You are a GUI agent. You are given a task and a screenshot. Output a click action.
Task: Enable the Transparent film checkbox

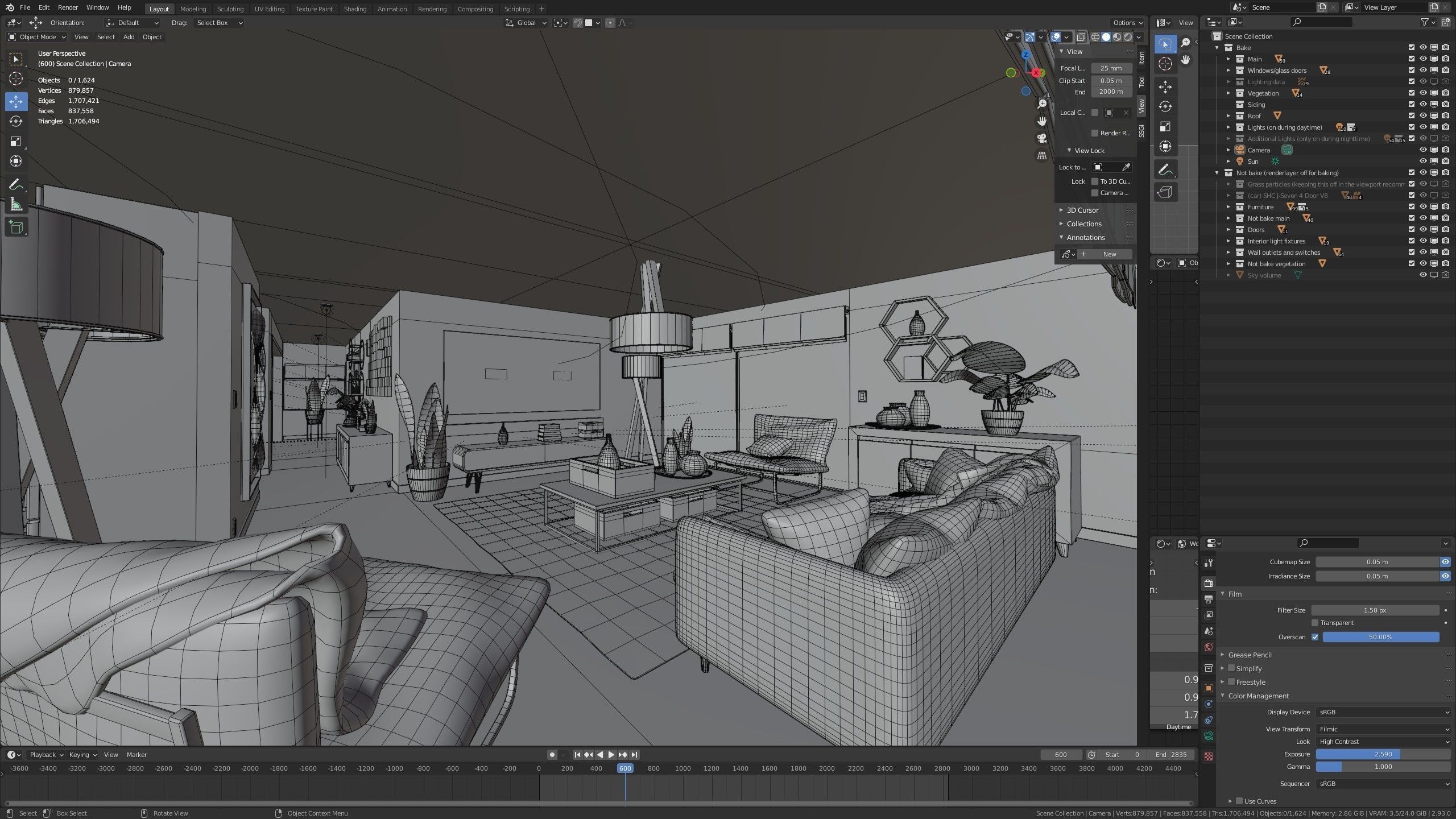[1315, 623]
